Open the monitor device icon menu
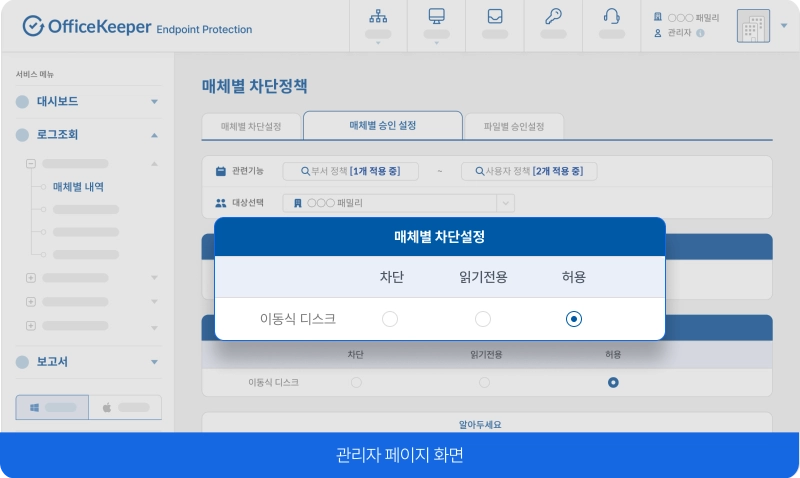This screenshot has width=800, height=478. tap(436, 17)
